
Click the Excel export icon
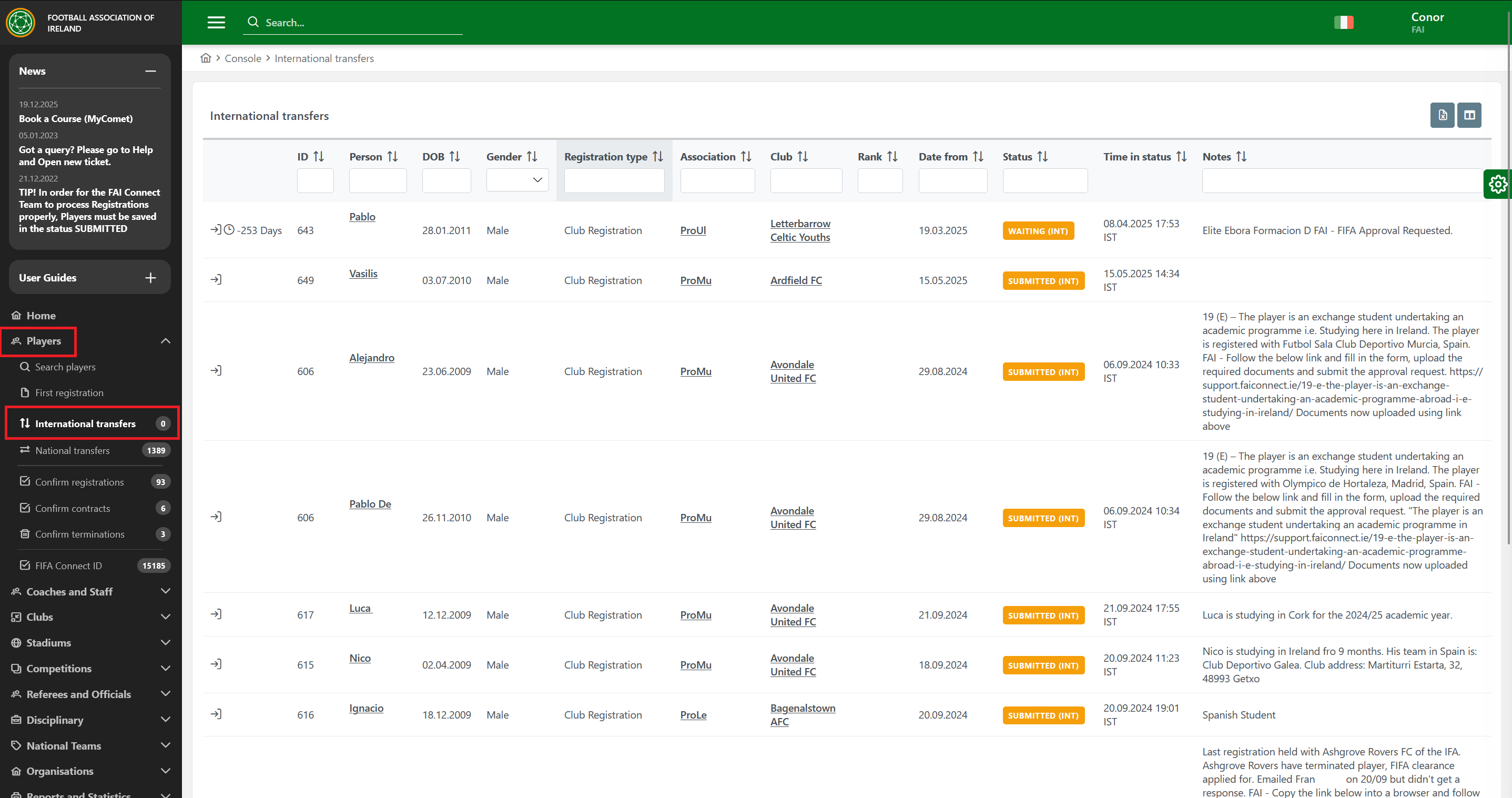tap(1442, 115)
